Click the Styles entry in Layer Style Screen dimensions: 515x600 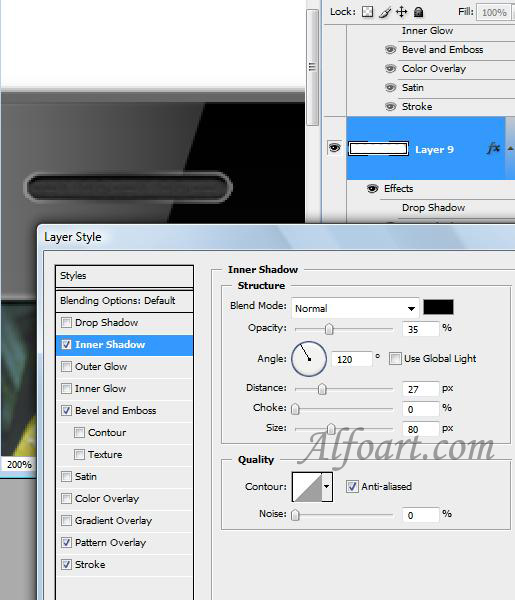[x=124, y=276]
